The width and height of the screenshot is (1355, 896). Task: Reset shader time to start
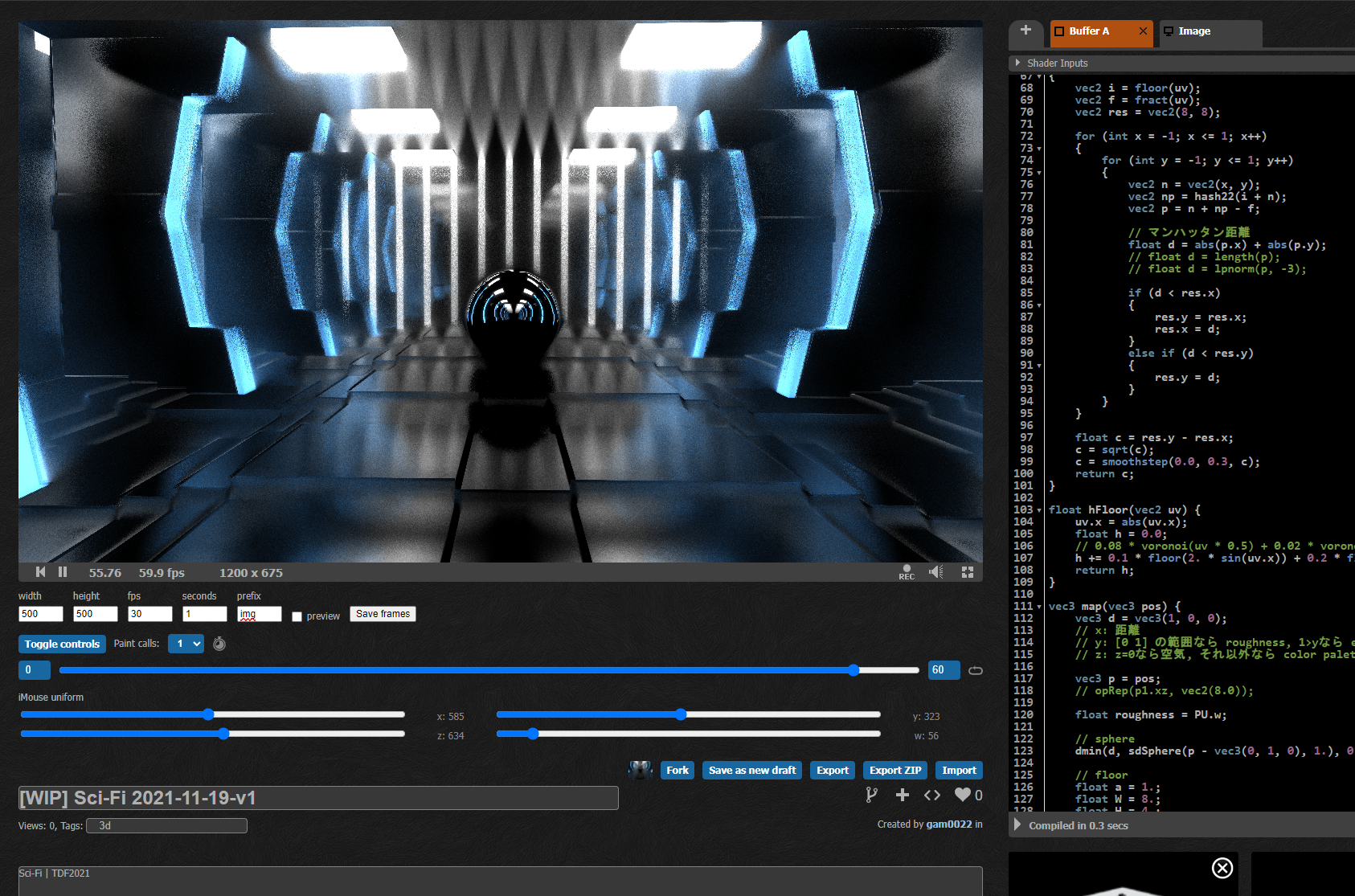pos(40,572)
